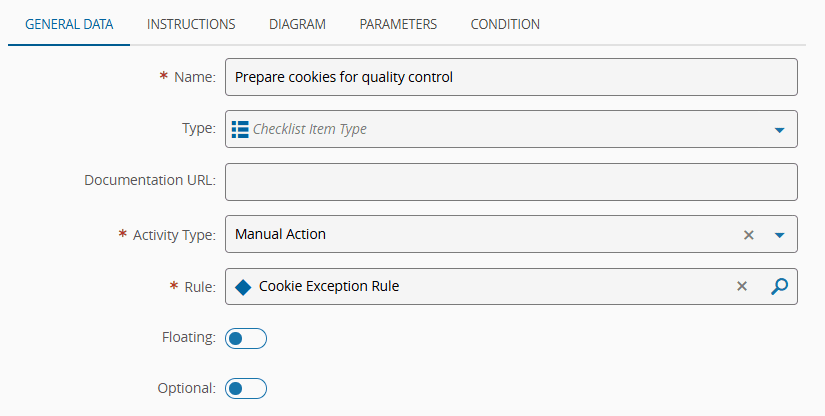Open the Checklist Item Type combo box
The height and width of the screenshot is (416, 825).
tap(500, 129)
